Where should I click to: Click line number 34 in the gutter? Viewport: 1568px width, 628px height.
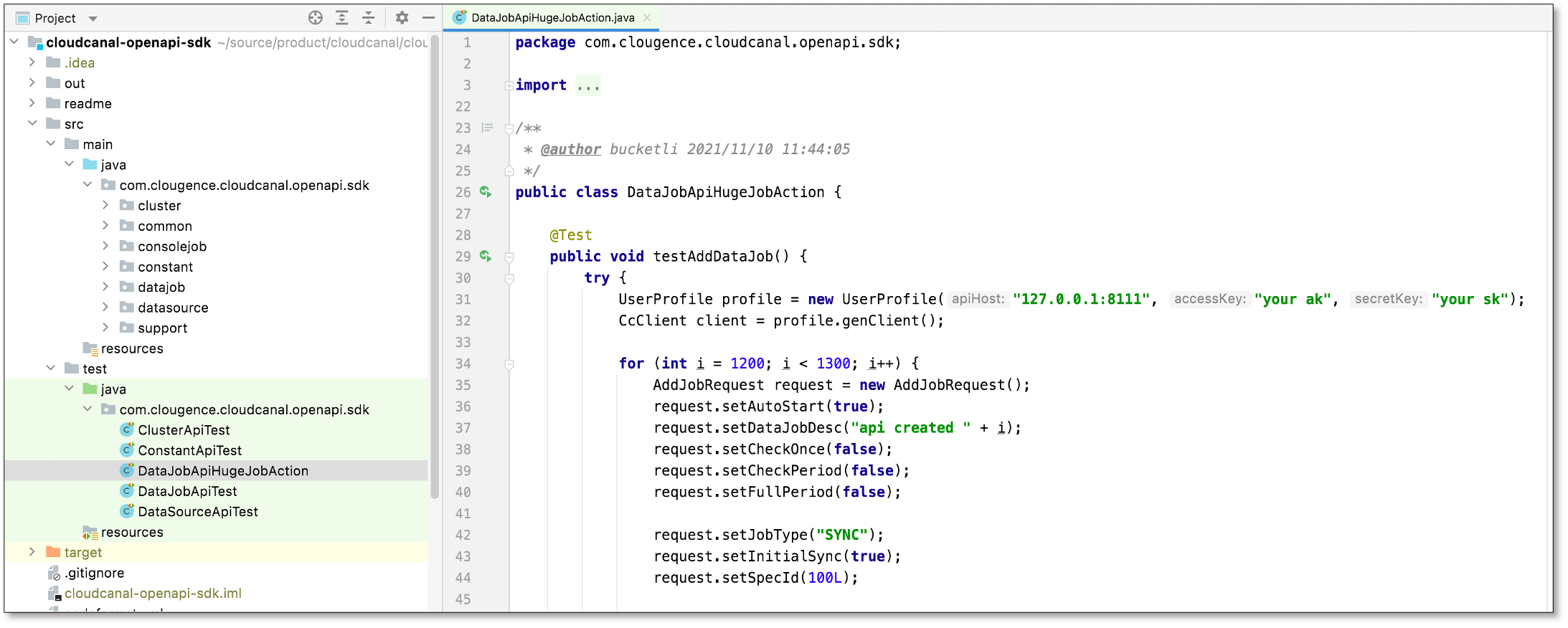[x=463, y=363]
